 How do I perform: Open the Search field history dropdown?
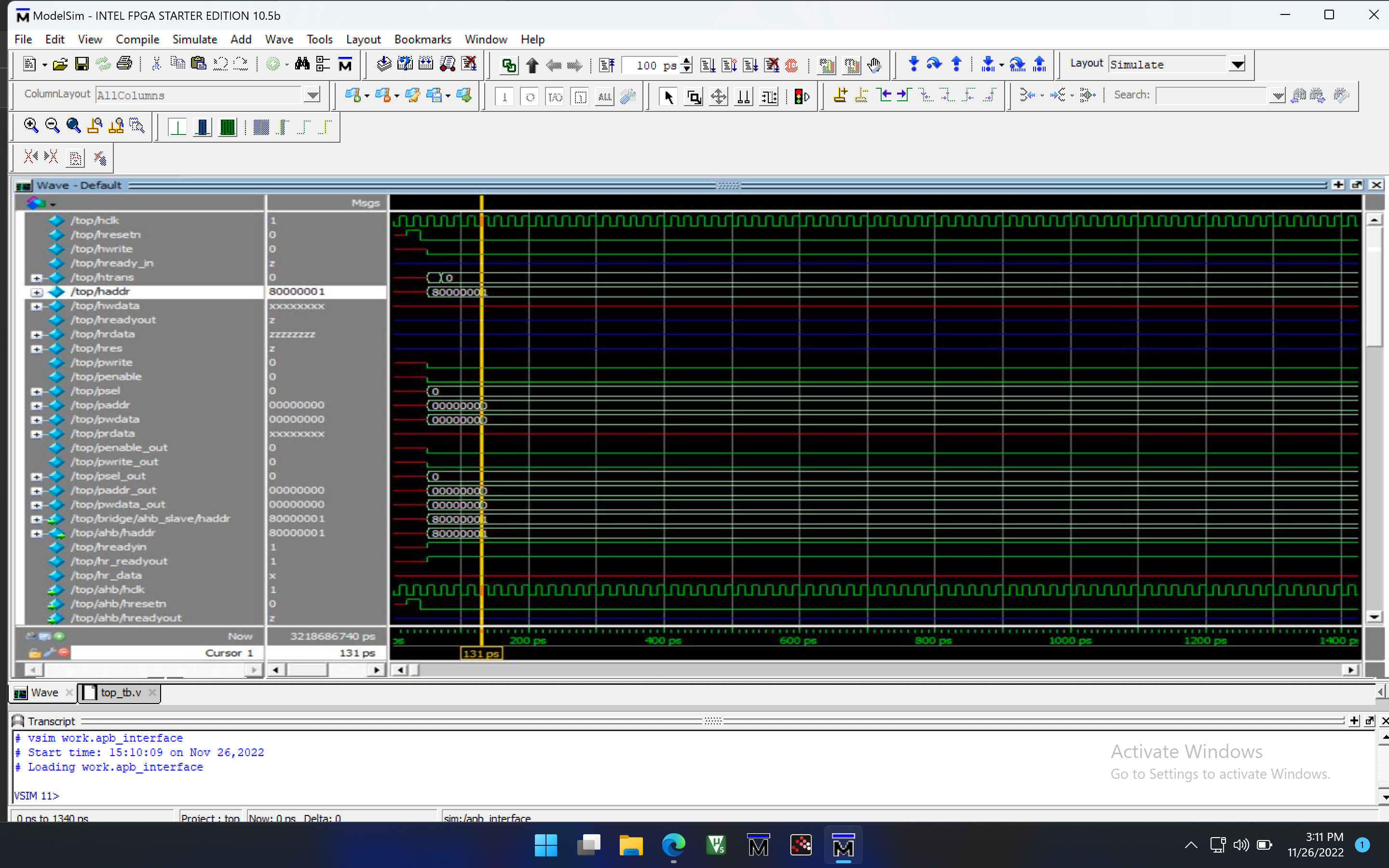pyautogui.click(x=1277, y=95)
